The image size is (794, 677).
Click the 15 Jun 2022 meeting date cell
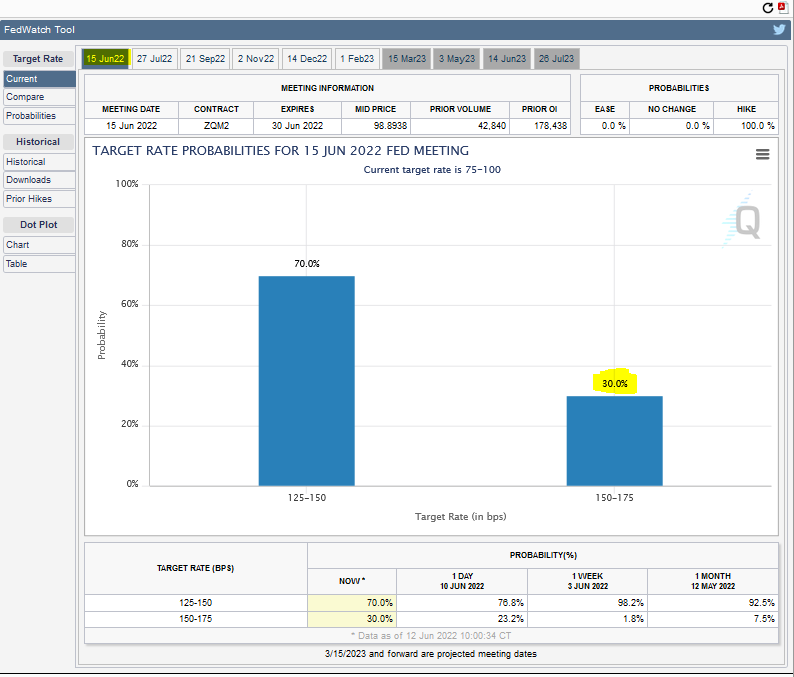pyautogui.click(x=131, y=126)
